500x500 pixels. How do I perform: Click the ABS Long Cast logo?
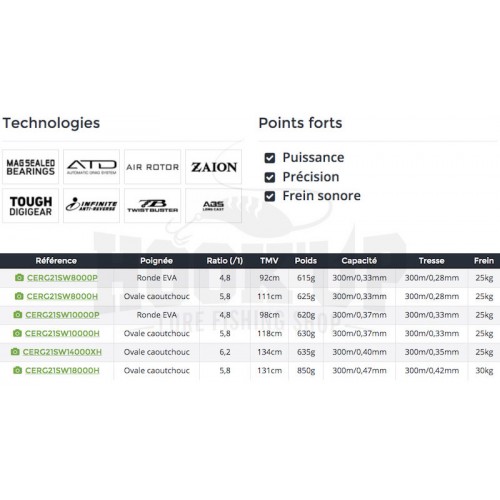tap(214, 206)
